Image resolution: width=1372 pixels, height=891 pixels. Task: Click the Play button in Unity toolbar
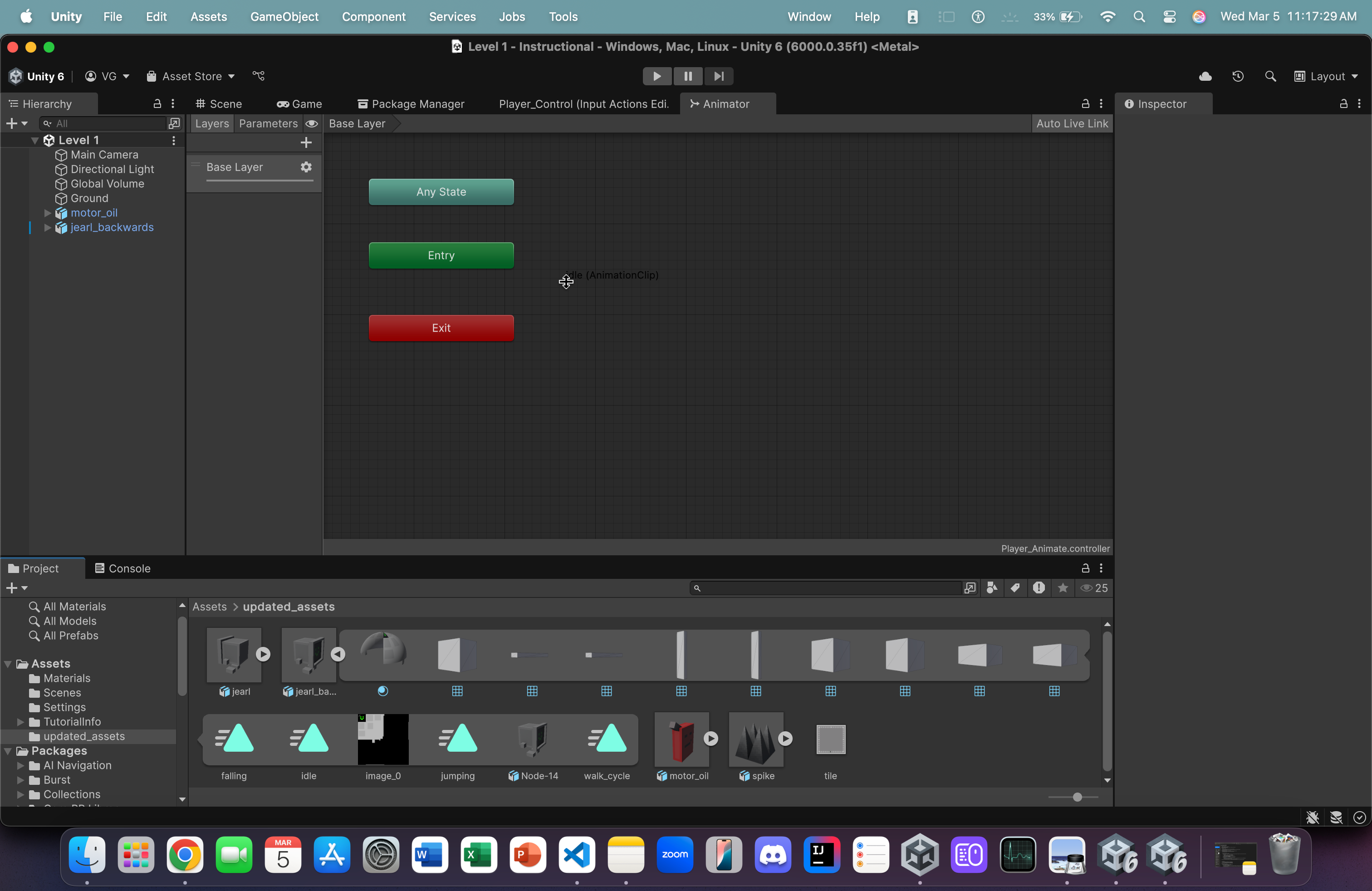click(x=657, y=76)
